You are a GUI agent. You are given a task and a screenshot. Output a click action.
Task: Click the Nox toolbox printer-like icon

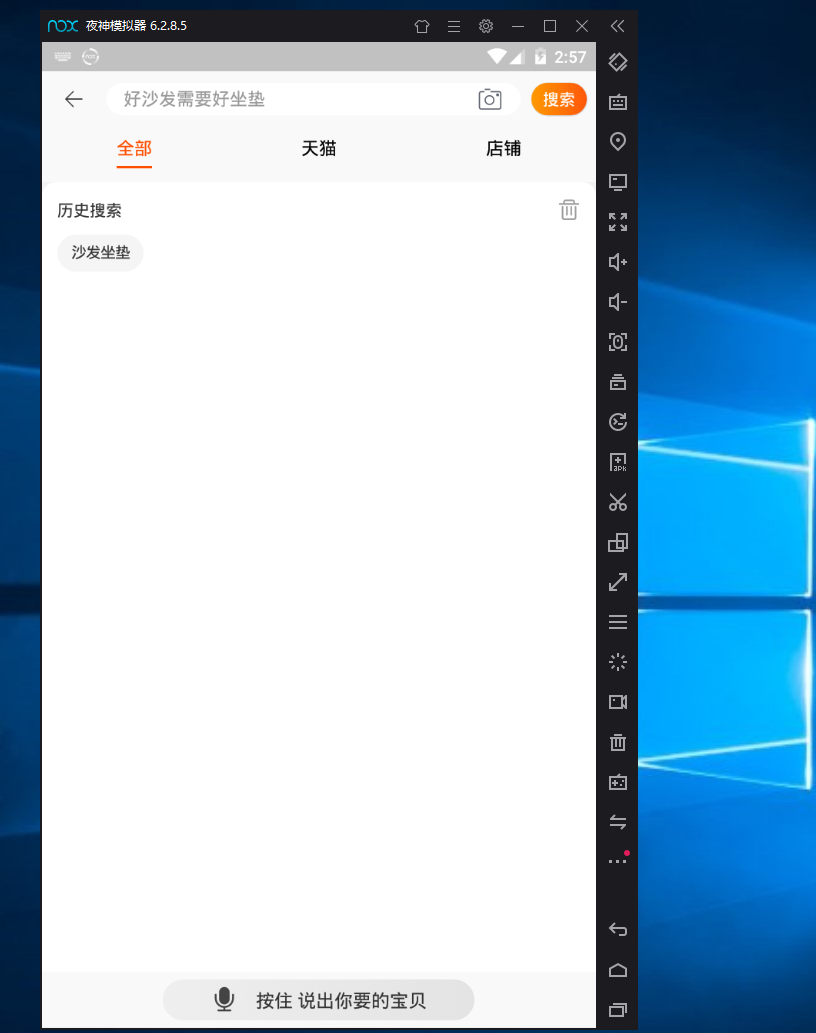tap(618, 382)
